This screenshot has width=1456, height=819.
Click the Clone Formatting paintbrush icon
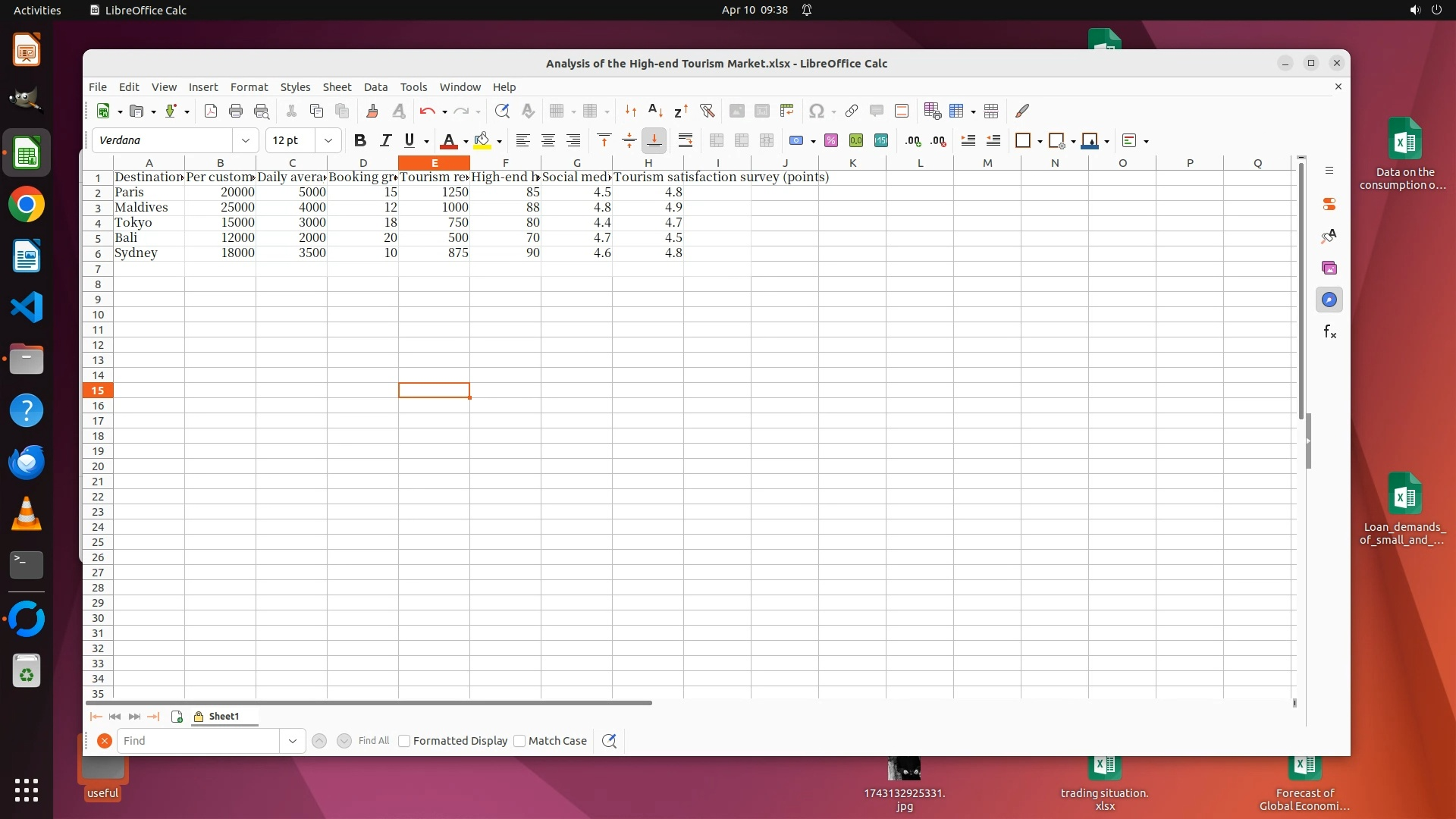point(372,111)
